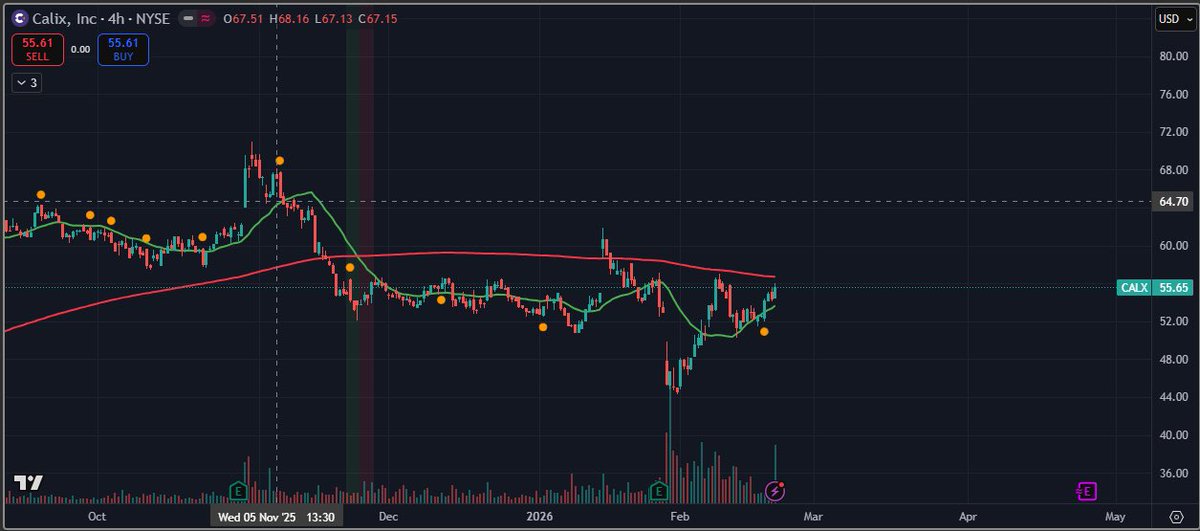Click the 55.61 SELL button
1200x531 pixels.
(38, 49)
